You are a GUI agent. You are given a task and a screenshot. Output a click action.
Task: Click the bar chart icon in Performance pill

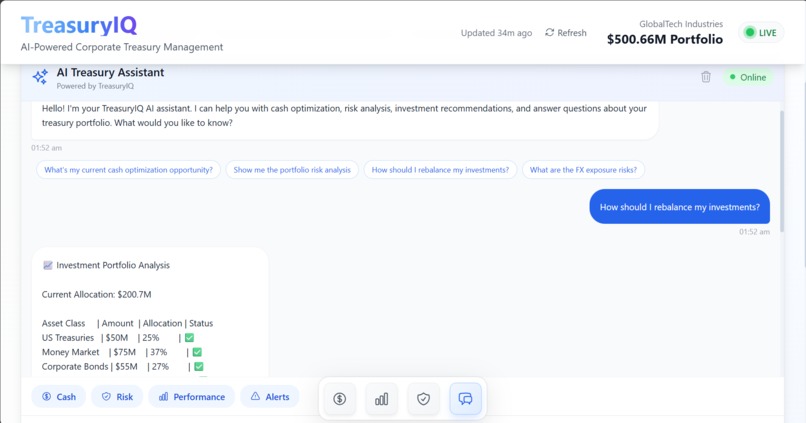(163, 396)
